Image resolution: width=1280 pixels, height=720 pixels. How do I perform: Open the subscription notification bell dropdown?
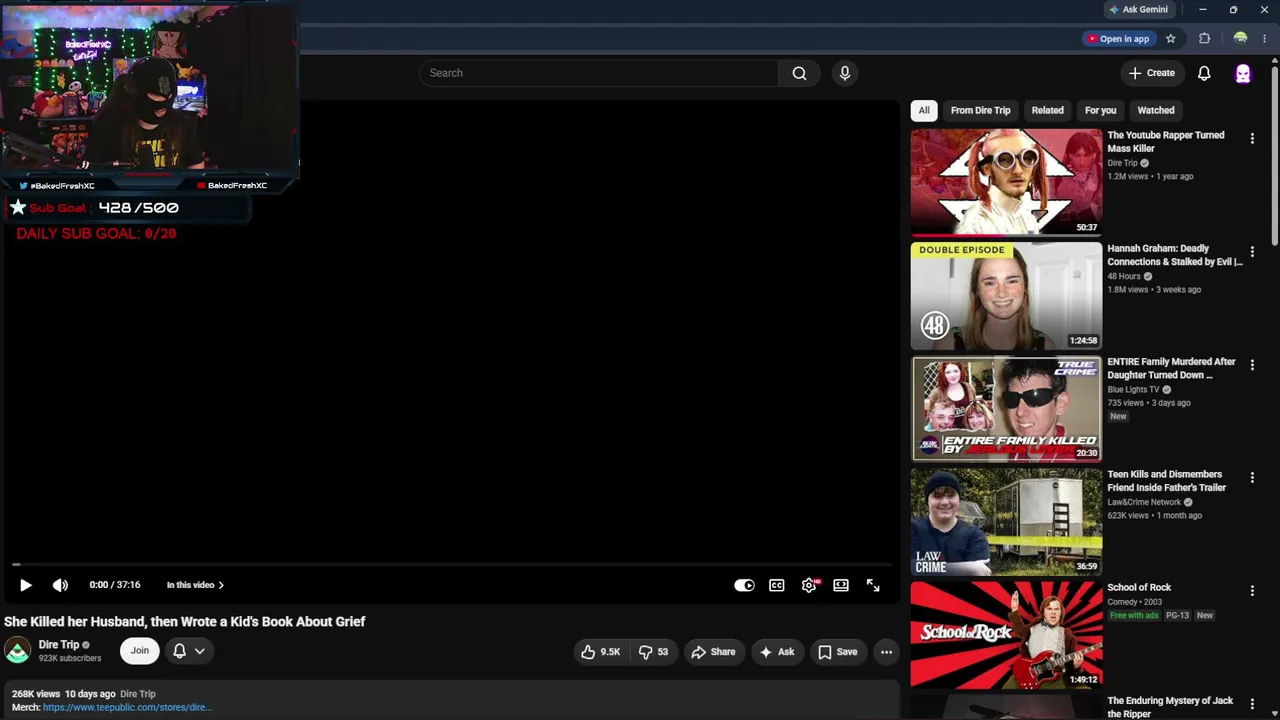coord(189,651)
